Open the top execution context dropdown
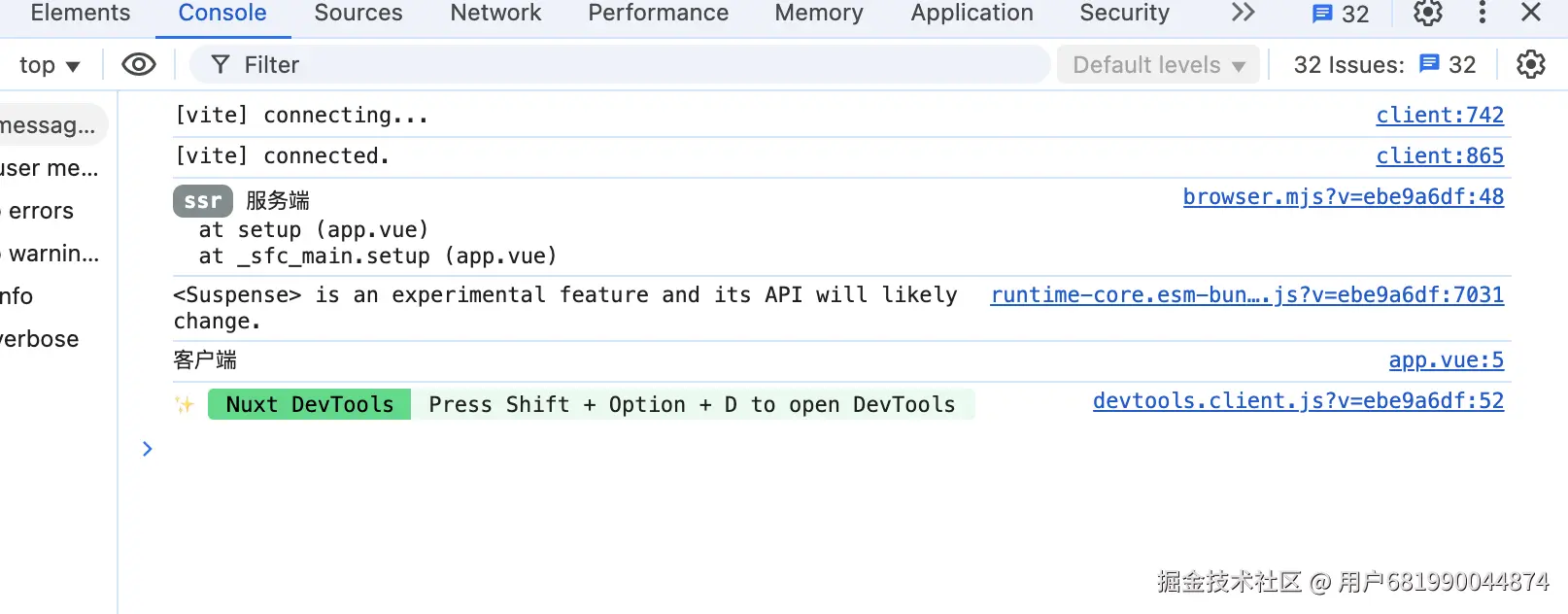Image resolution: width=1568 pixels, height=614 pixels. point(49,65)
